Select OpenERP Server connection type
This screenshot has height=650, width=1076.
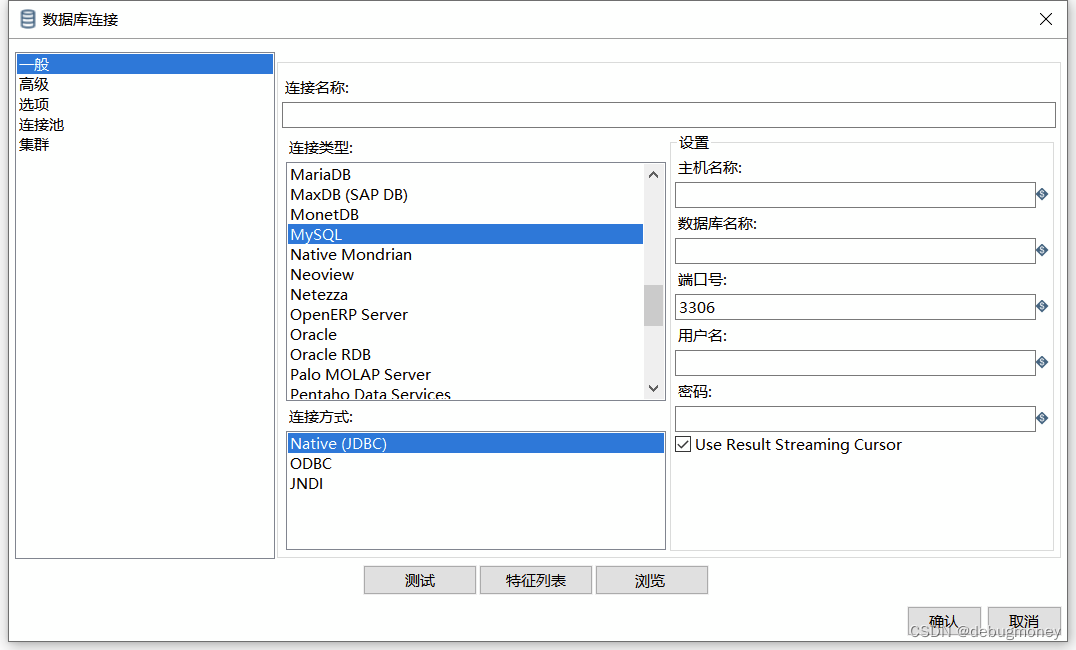pos(465,314)
